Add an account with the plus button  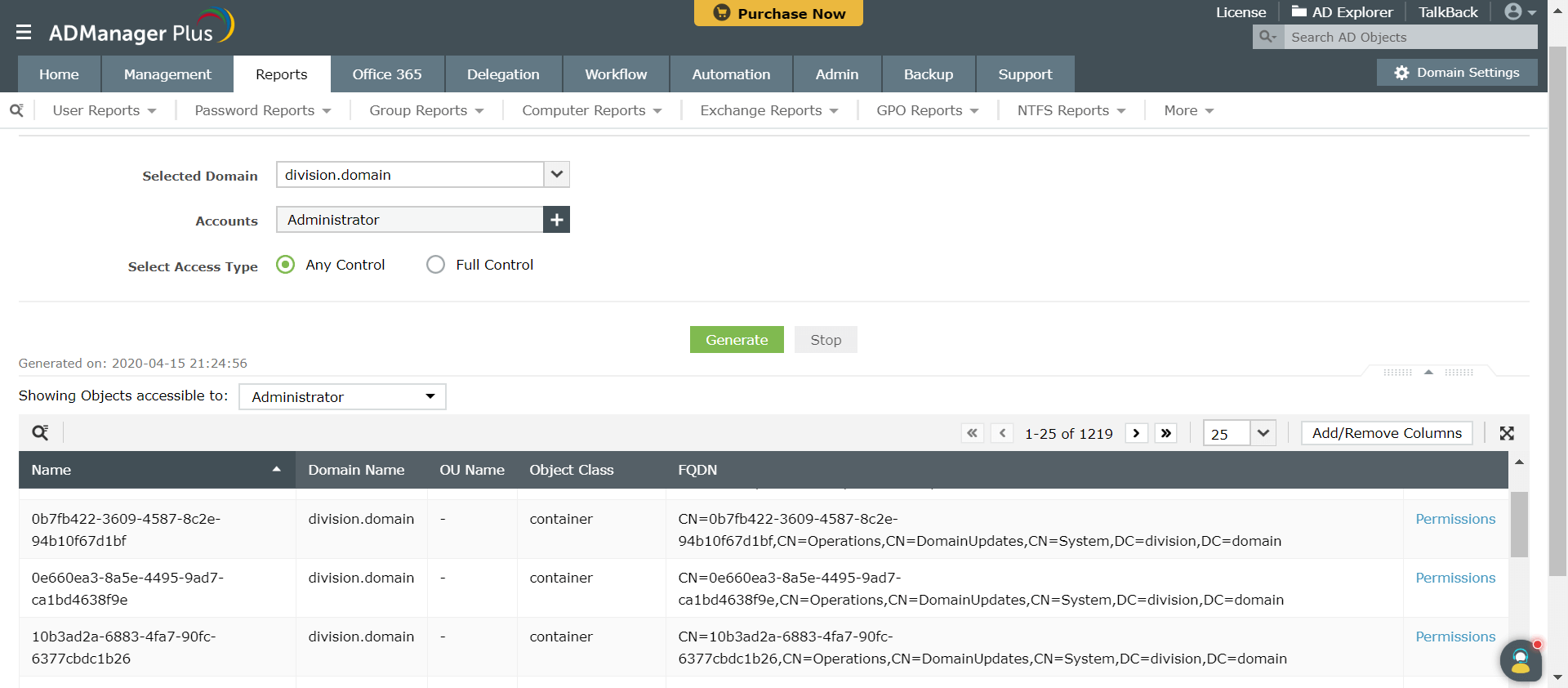556,220
